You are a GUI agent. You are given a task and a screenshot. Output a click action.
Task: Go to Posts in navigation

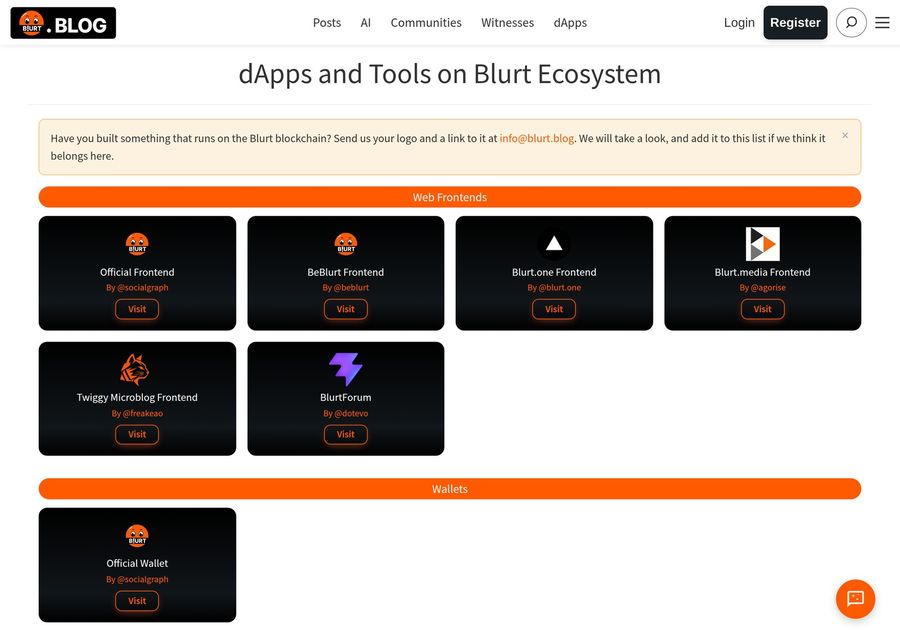coord(327,23)
